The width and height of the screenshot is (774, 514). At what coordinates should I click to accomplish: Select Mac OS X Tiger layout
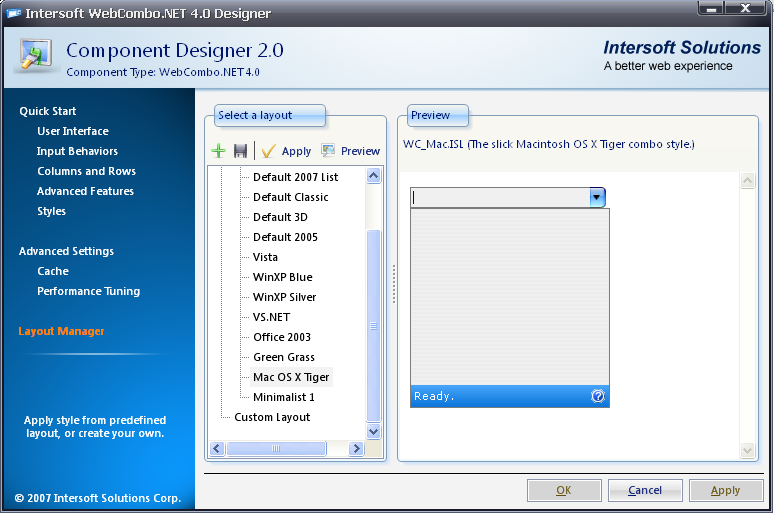click(x=291, y=377)
